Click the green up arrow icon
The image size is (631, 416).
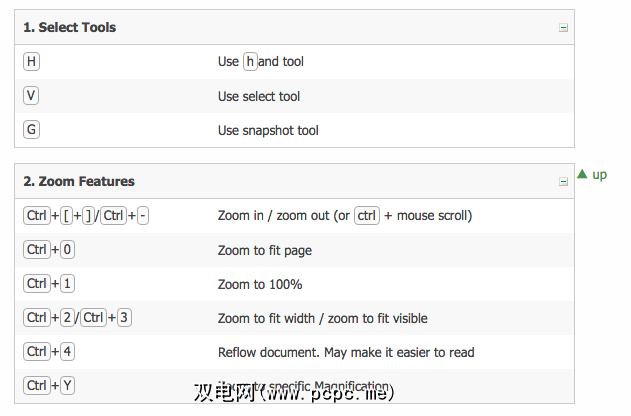tap(582, 174)
